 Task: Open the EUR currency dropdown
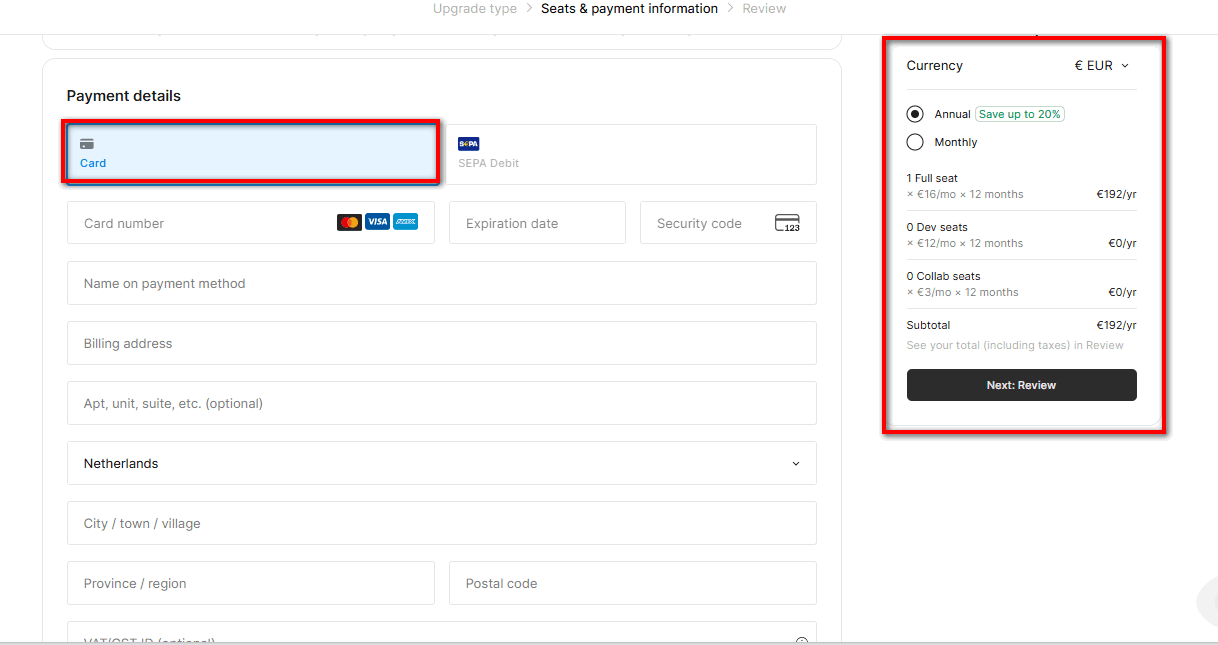(x=1101, y=65)
